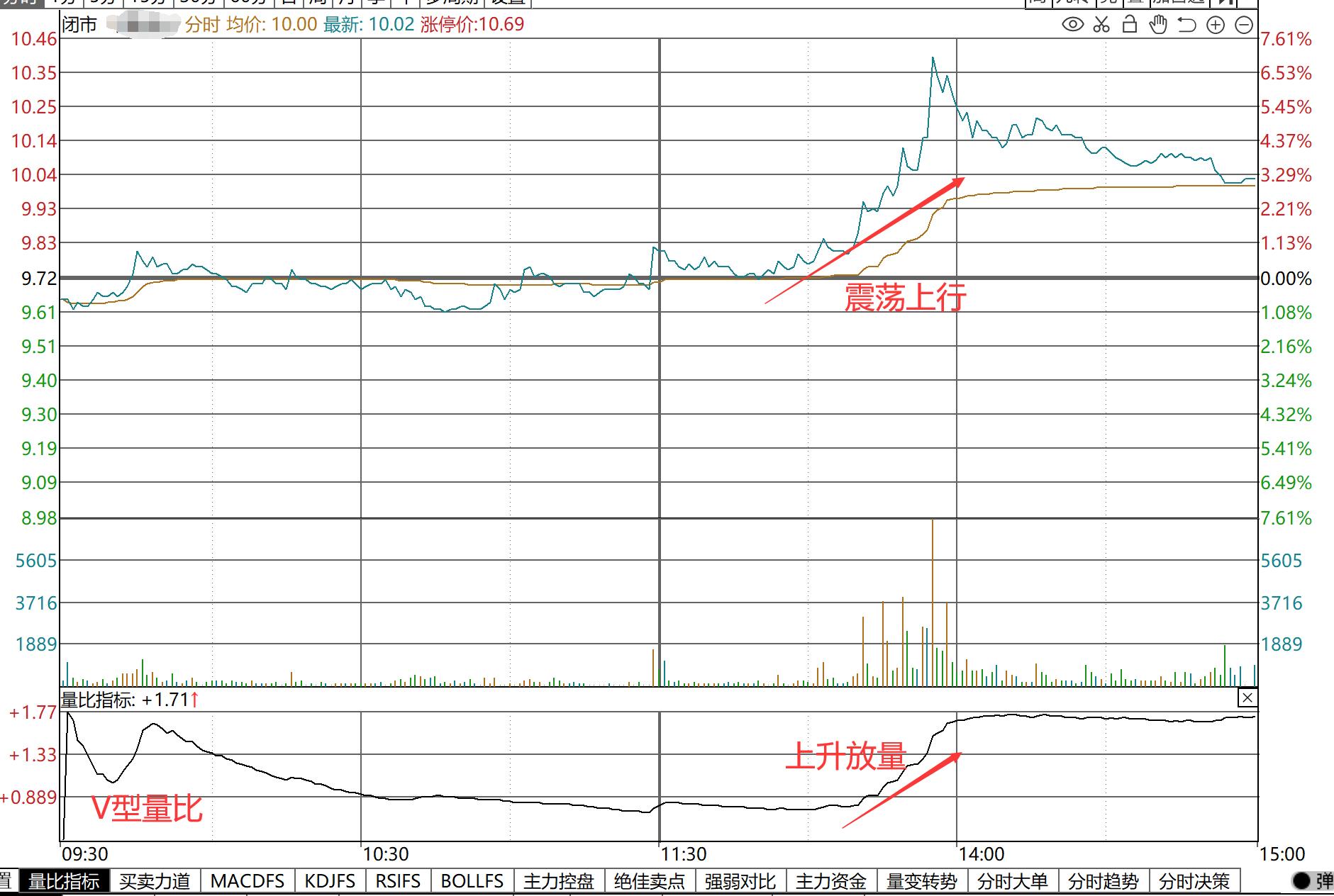Open the 分时趋势 tab
This screenshot has height=896, width=1334.
(1104, 881)
